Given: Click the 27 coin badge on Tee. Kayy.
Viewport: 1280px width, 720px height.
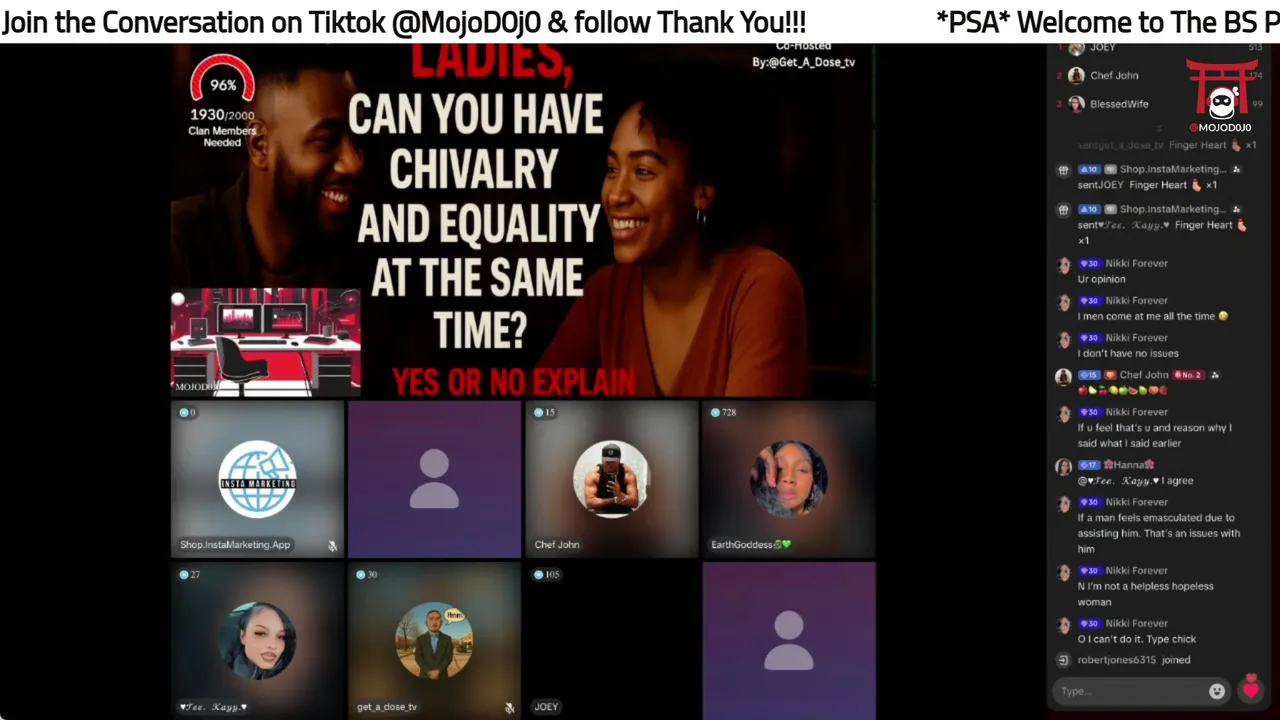Looking at the screenshot, I should (190, 574).
